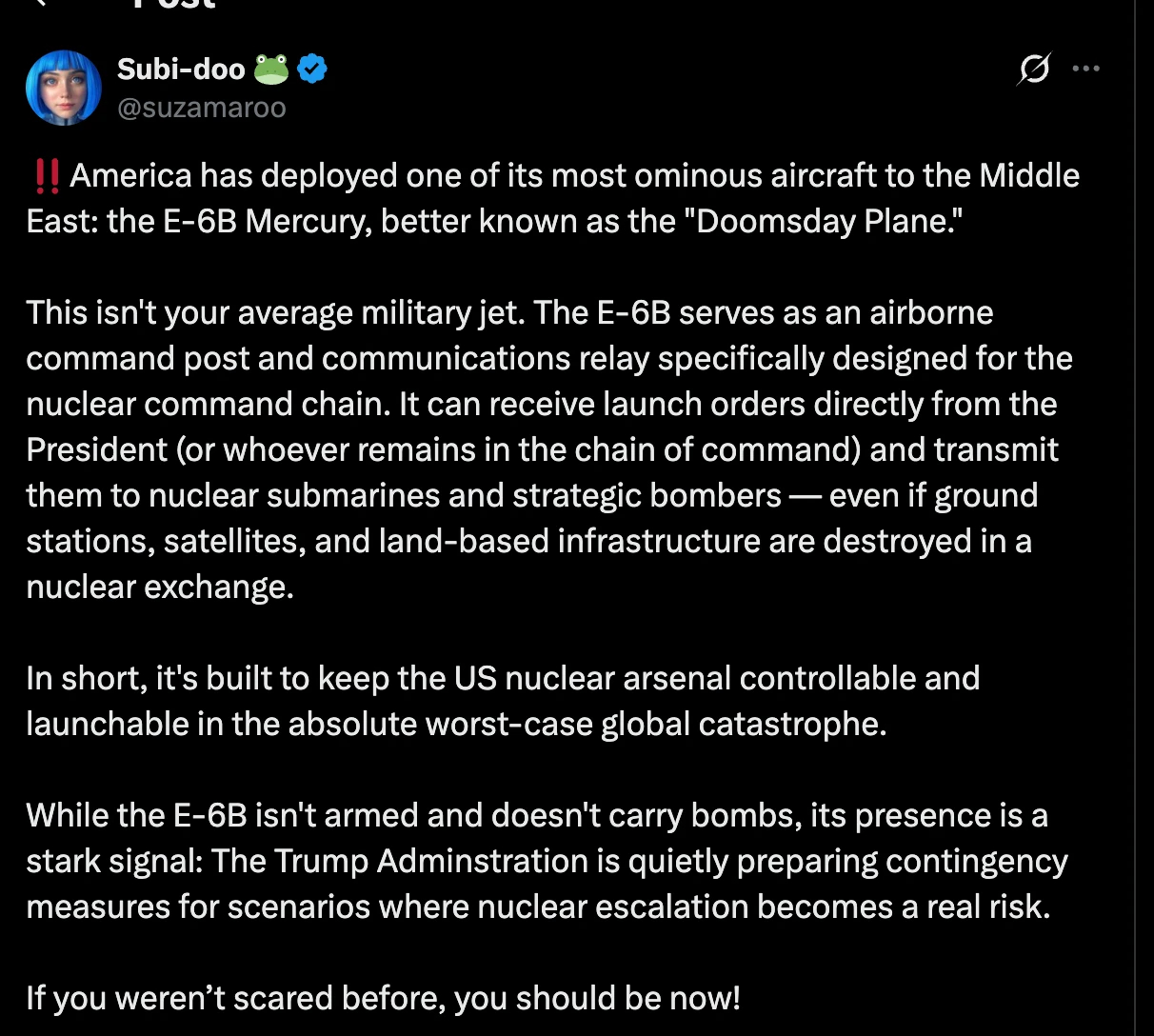Click the words "nuclear exchange."
This screenshot has width=1154, height=1036.
[x=160, y=587]
